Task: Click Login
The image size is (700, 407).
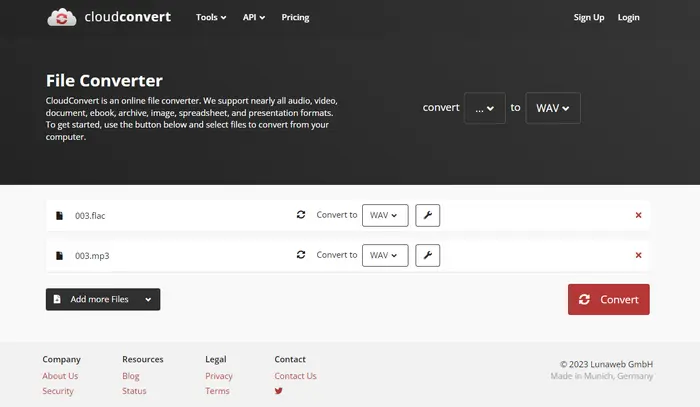Action: point(628,17)
